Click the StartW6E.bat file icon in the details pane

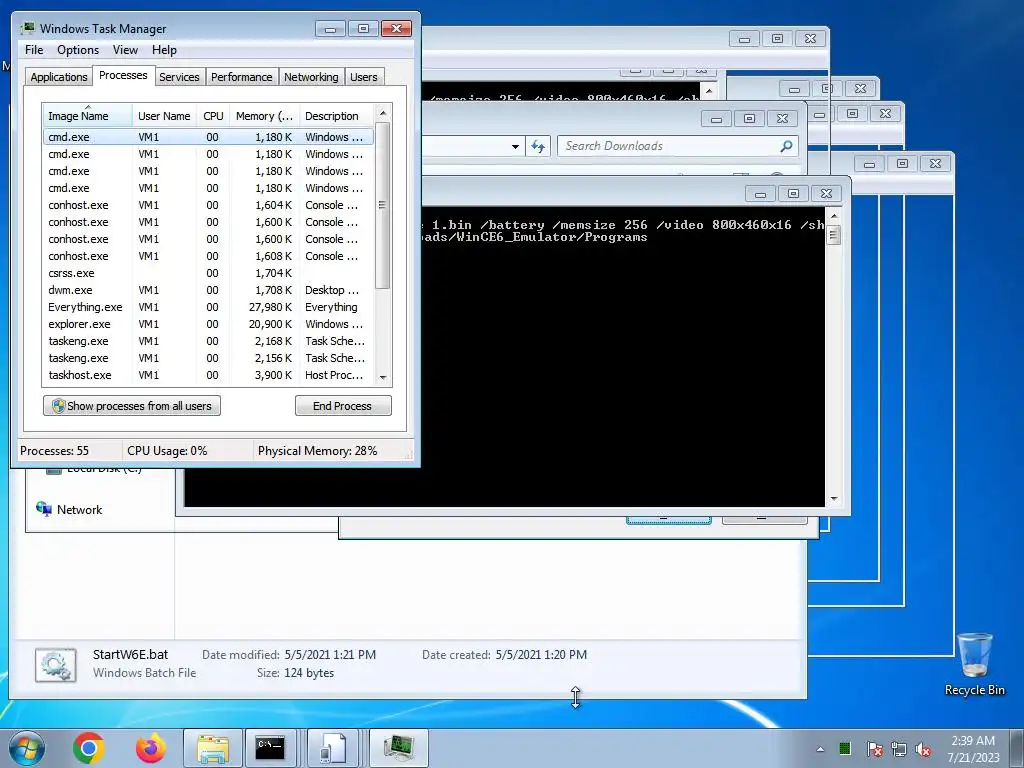click(56, 665)
